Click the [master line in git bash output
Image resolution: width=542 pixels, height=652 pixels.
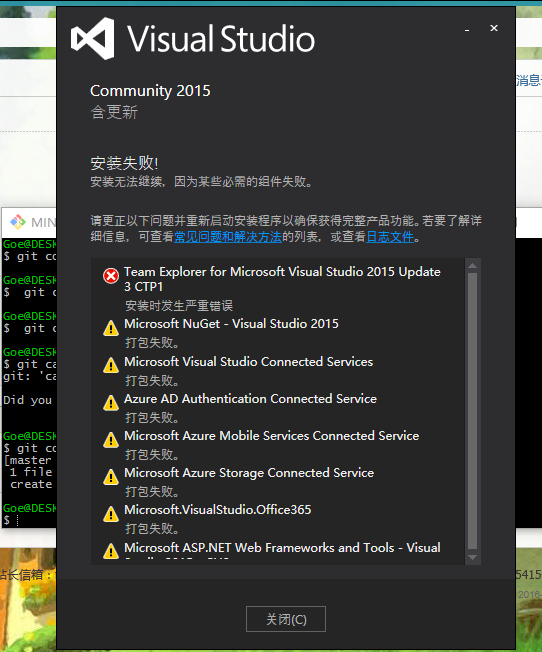coord(29,460)
